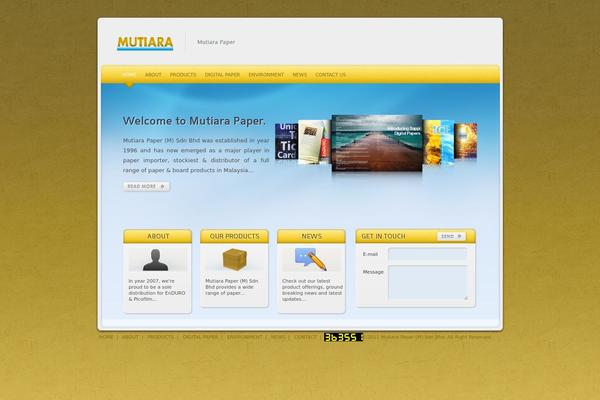Image resolution: width=600 pixels, height=400 pixels.
Task: Click the footer PRODUCTS link
Action: (x=160, y=337)
